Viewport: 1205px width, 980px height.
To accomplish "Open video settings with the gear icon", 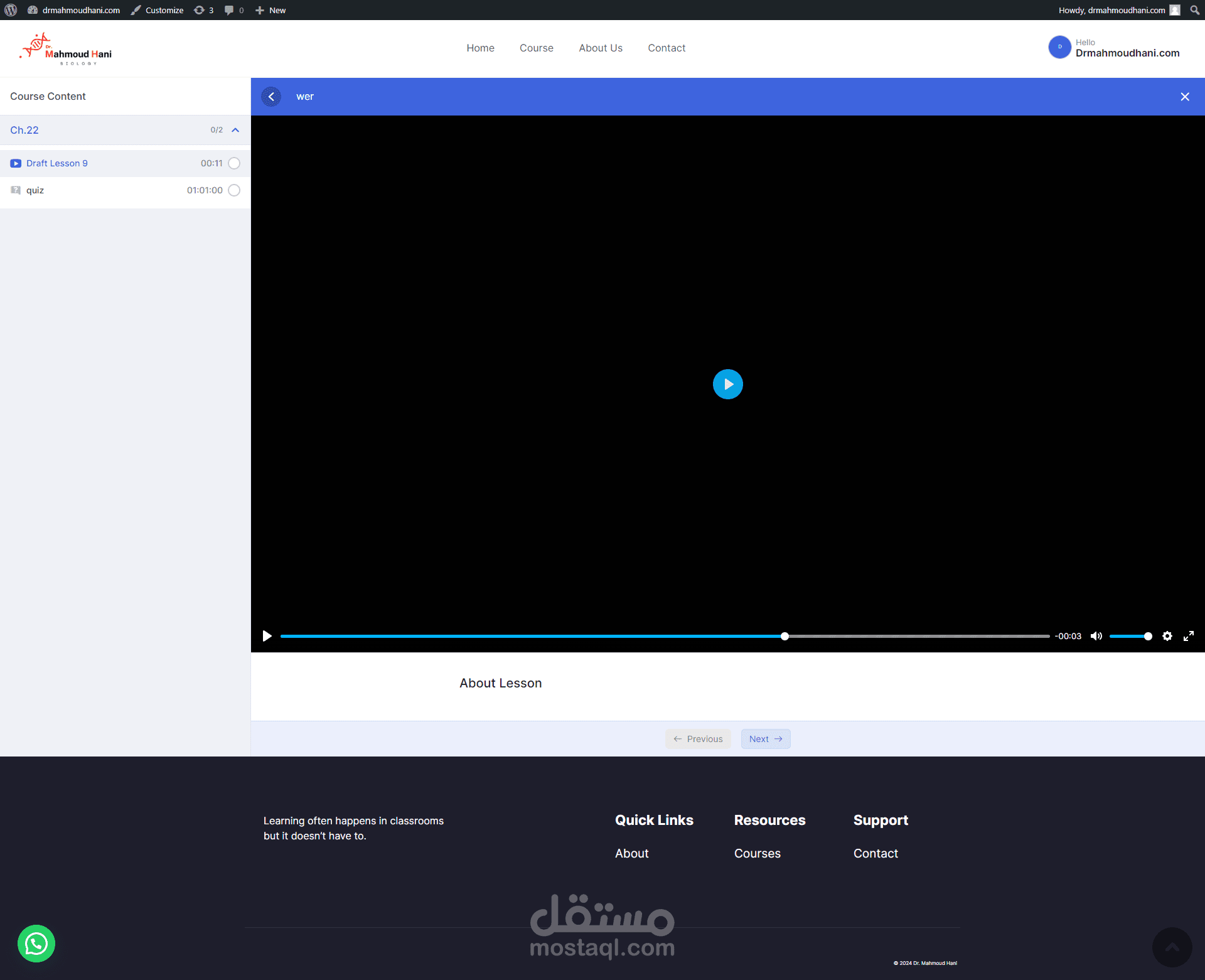I will (x=1167, y=636).
